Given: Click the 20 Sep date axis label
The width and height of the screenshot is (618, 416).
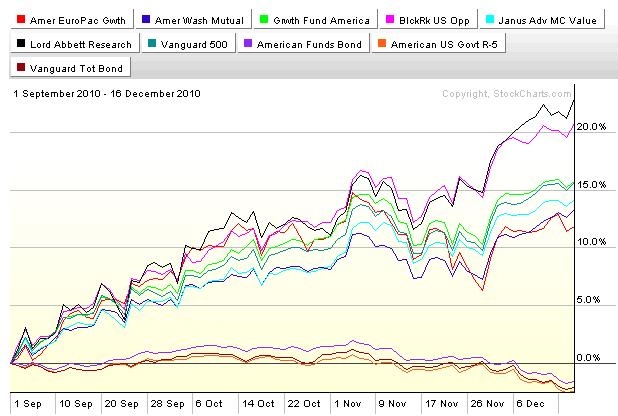Looking at the screenshot, I should click(x=121, y=404).
